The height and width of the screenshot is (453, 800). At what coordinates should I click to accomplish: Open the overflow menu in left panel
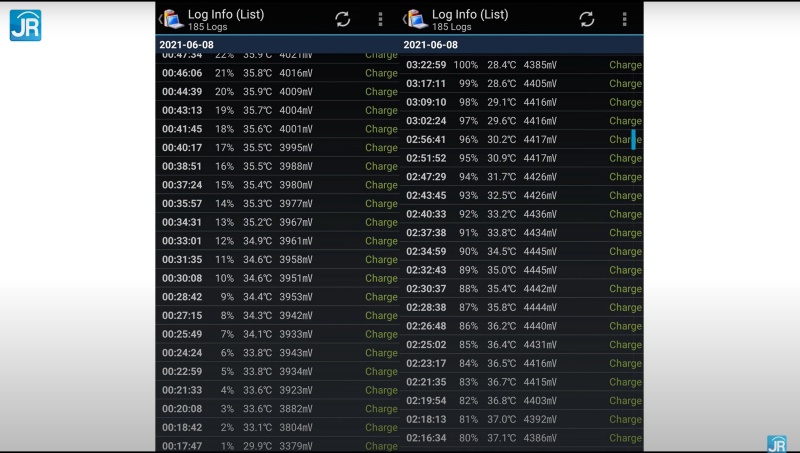click(x=380, y=19)
